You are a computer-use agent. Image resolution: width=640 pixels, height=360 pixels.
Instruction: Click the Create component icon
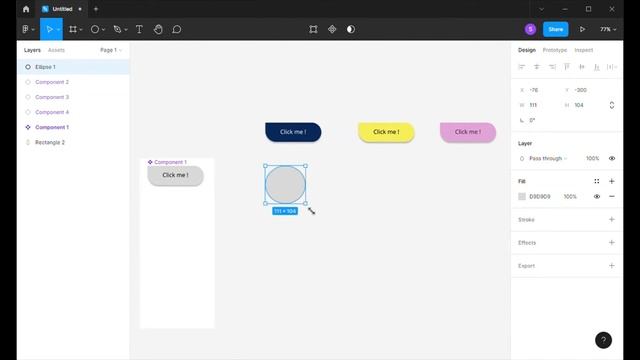pyautogui.click(x=332, y=29)
